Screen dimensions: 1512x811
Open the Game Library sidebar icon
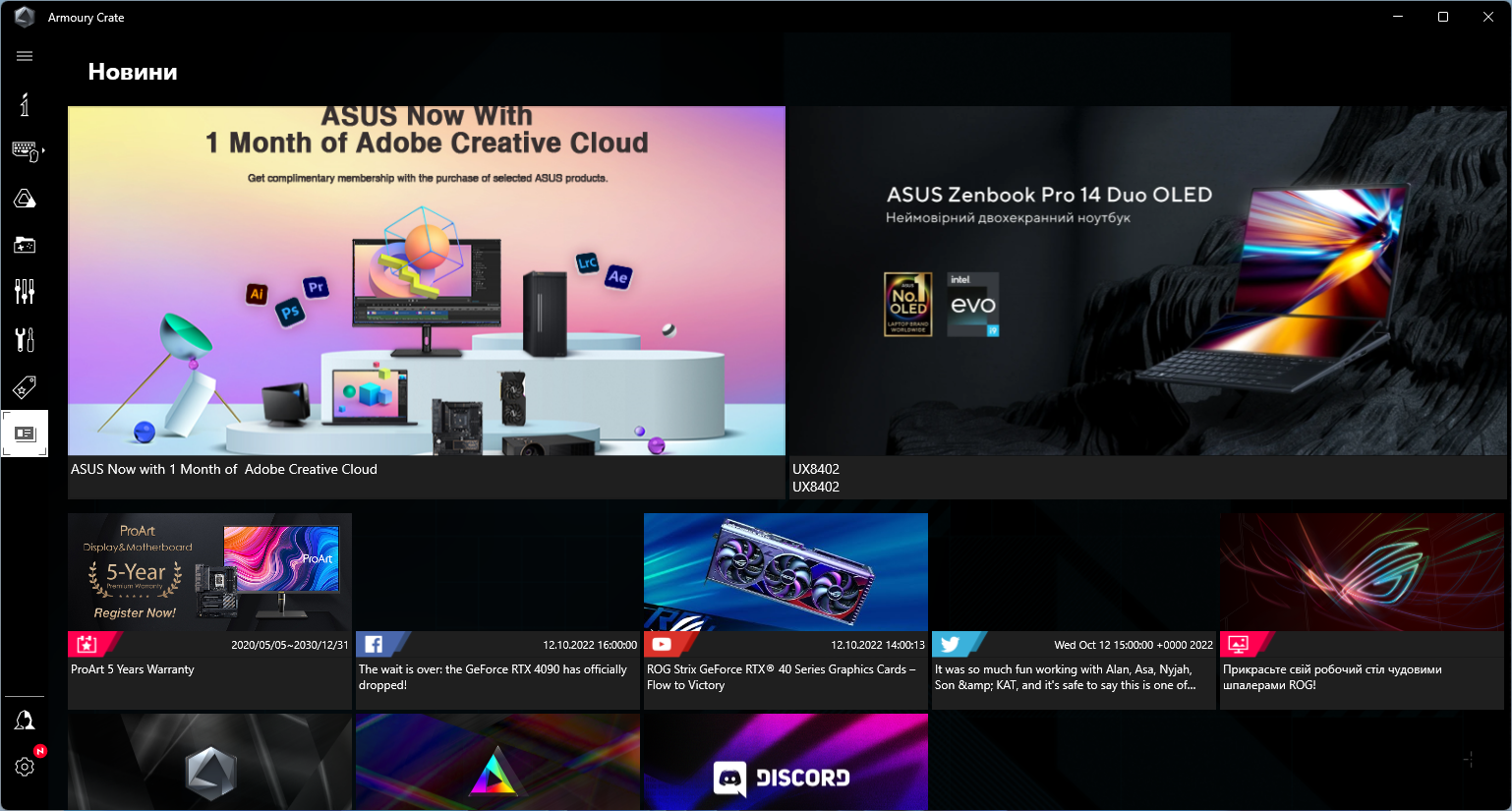click(25, 245)
